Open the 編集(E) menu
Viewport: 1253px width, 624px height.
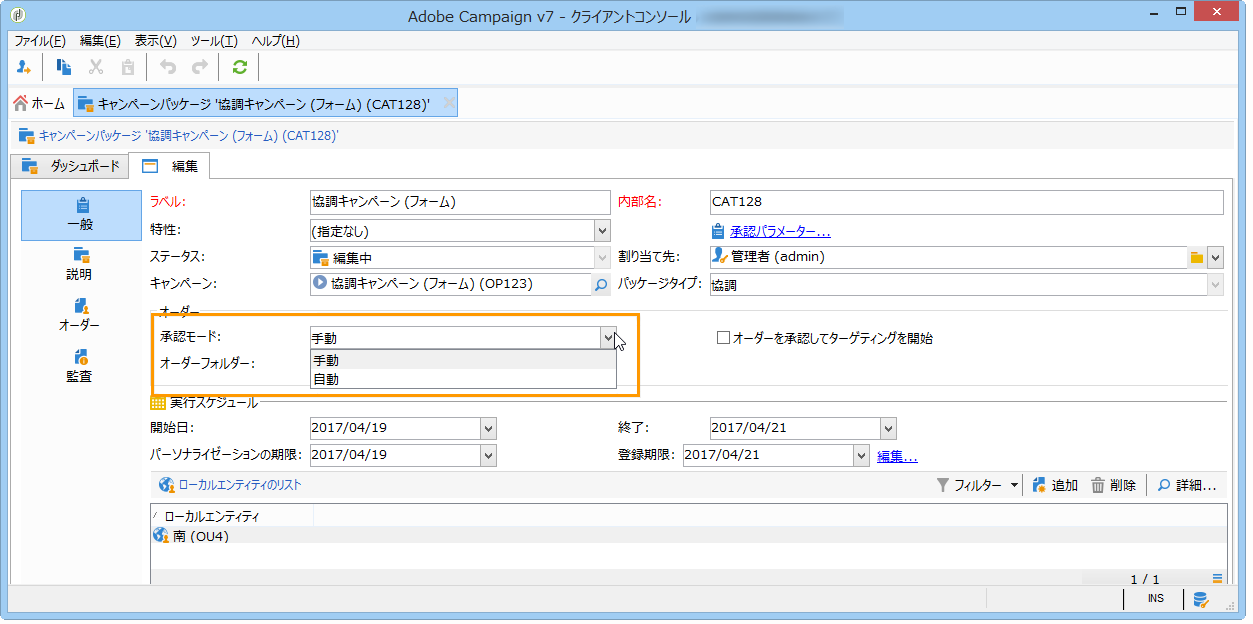point(100,41)
